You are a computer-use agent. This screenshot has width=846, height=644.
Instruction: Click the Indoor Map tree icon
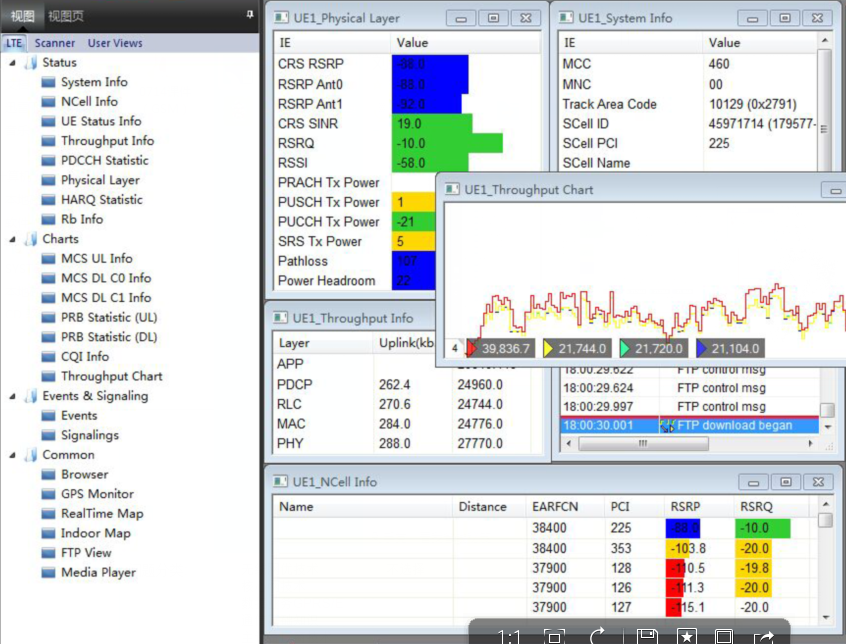pos(49,533)
